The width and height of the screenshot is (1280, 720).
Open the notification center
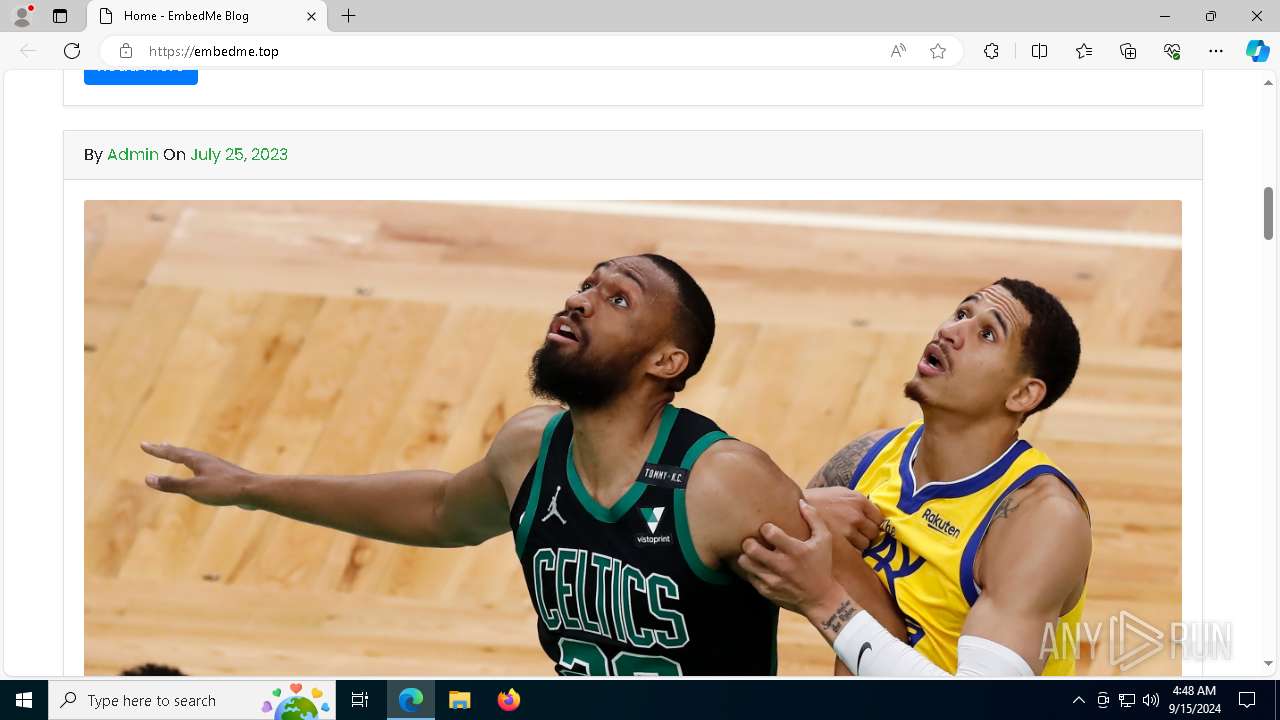1247,700
